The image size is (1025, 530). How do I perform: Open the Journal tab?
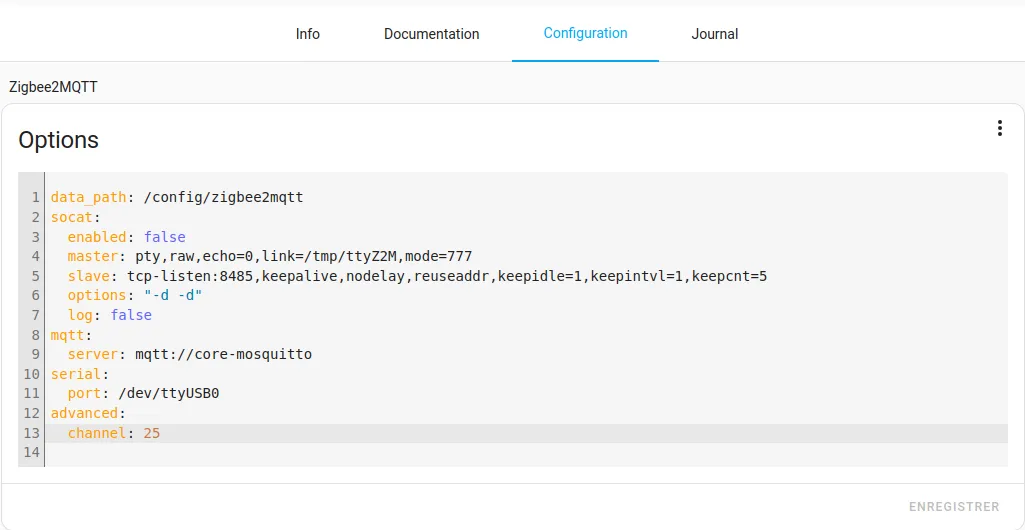pos(714,34)
